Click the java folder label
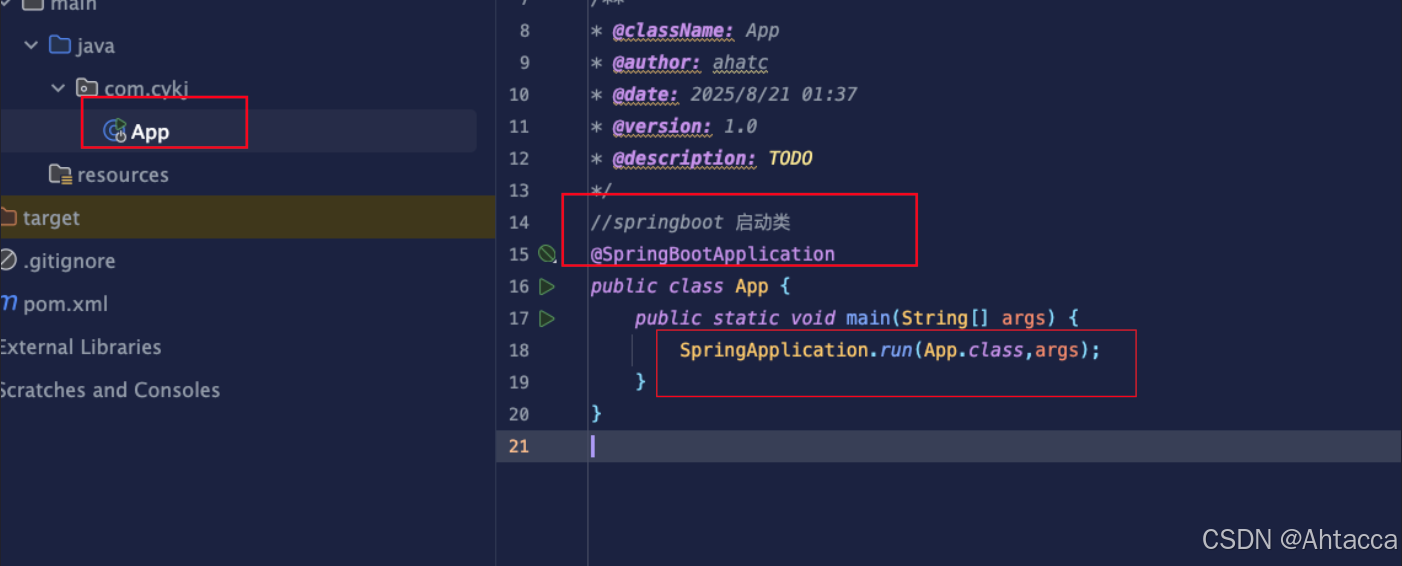This screenshot has width=1402, height=566. pyautogui.click(x=95, y=46)
